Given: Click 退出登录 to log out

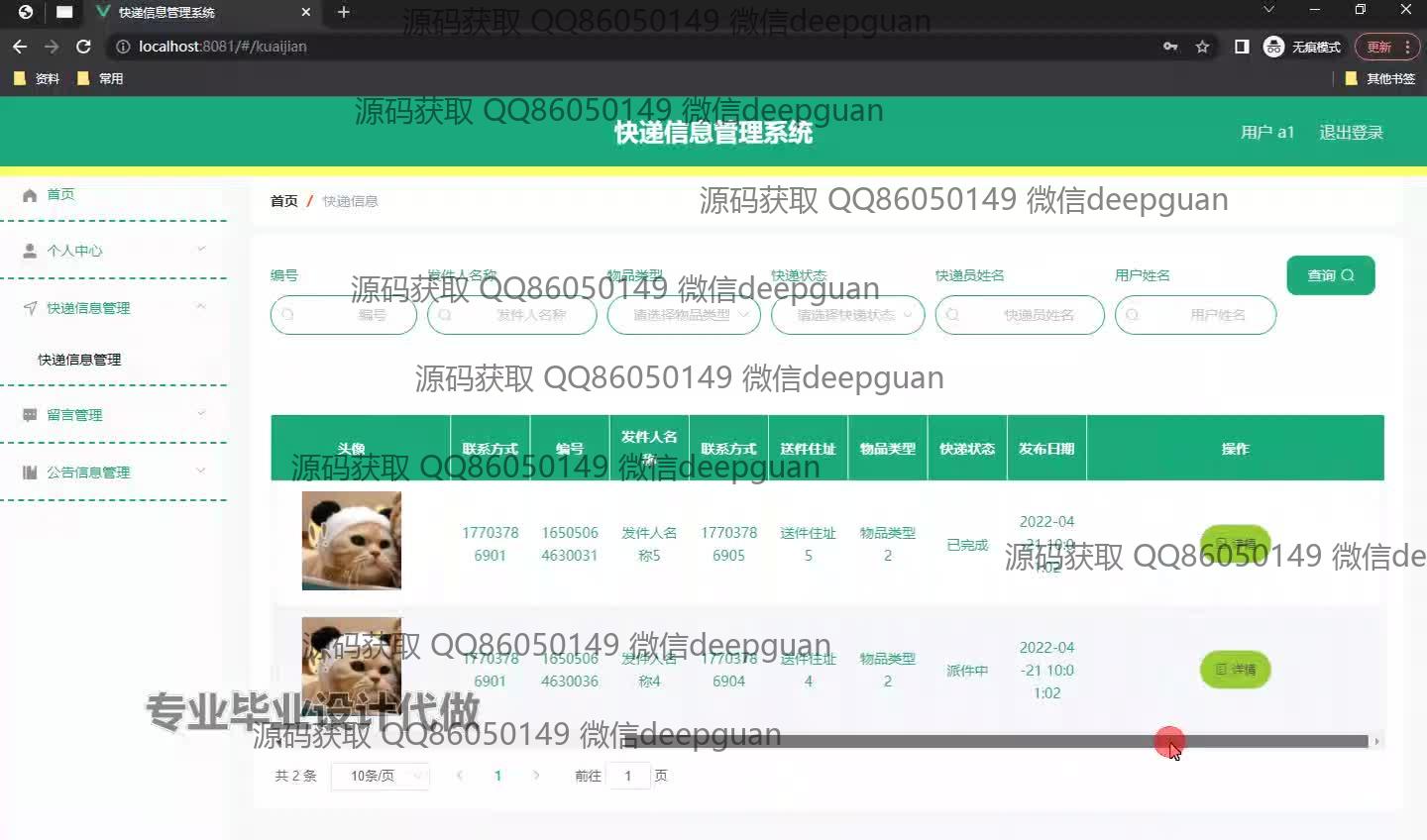Looking at the screenshot, I should [1351, 132].
